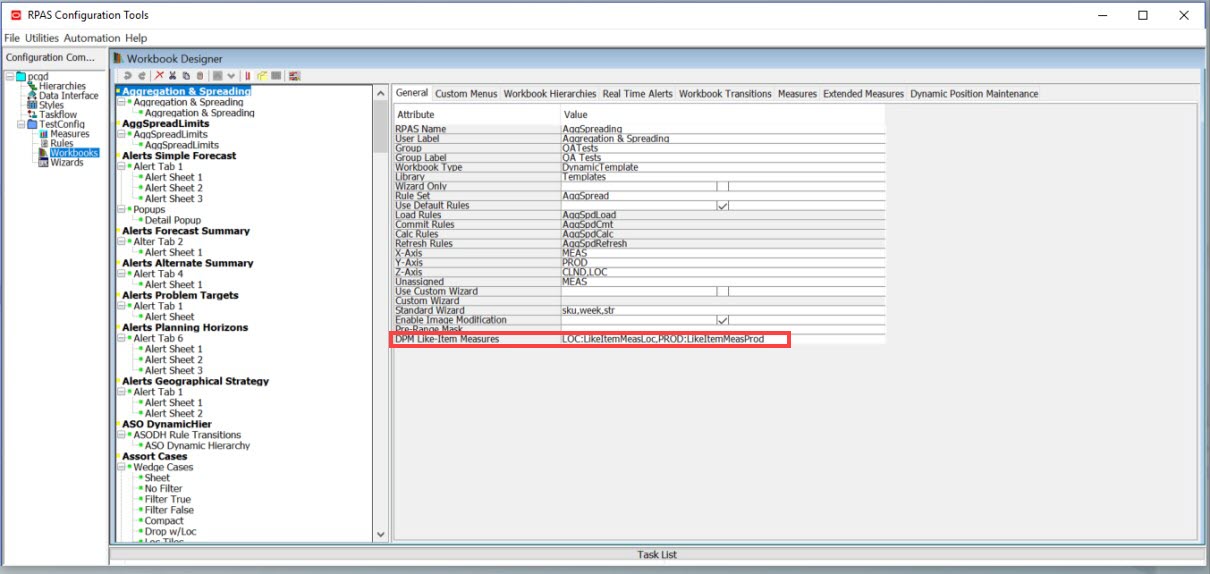This screenshot has width=1210, height=574.
Task: Open the Extended Measures tab
Action: [864, 93]
